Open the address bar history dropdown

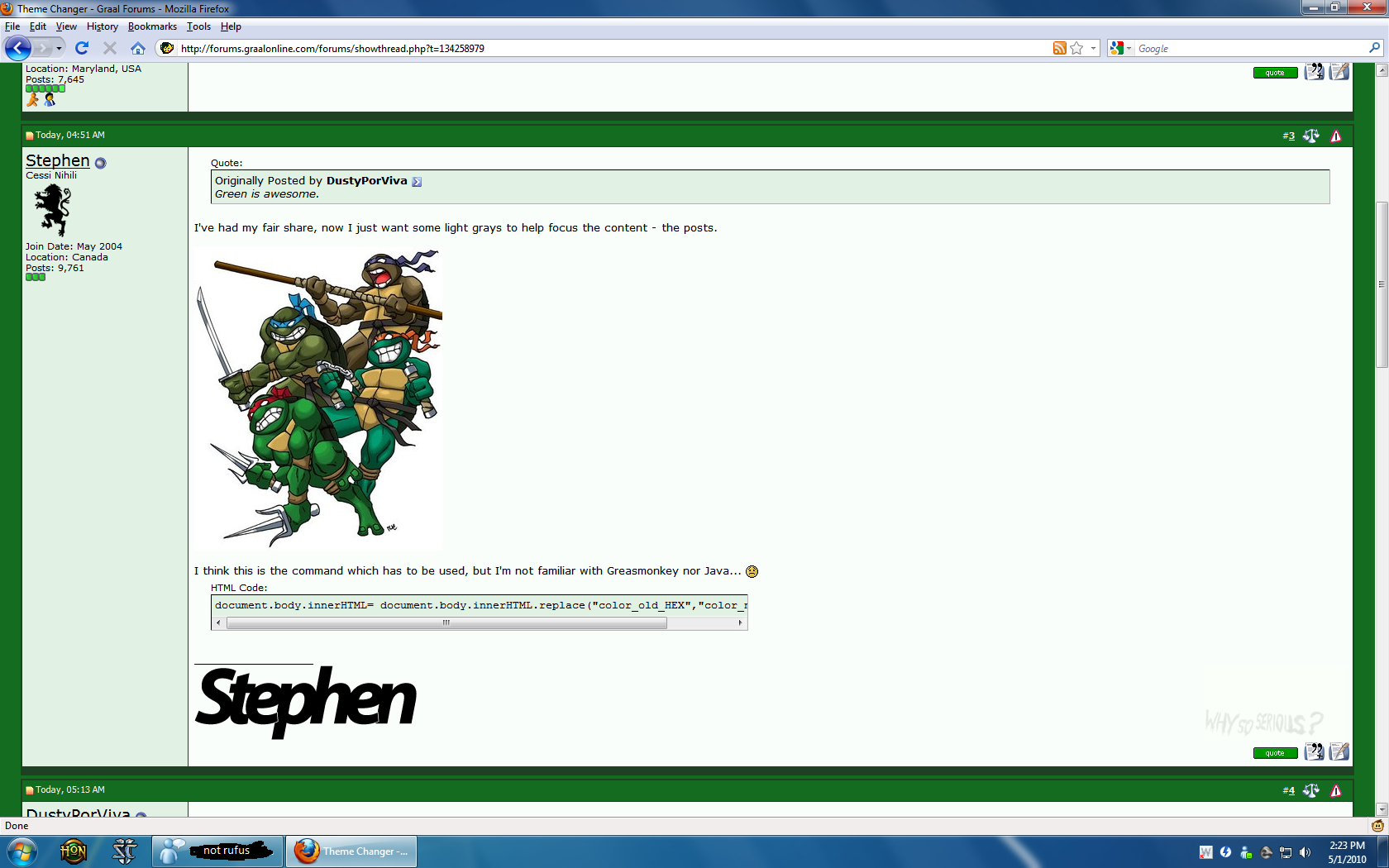click(1093, 48)
